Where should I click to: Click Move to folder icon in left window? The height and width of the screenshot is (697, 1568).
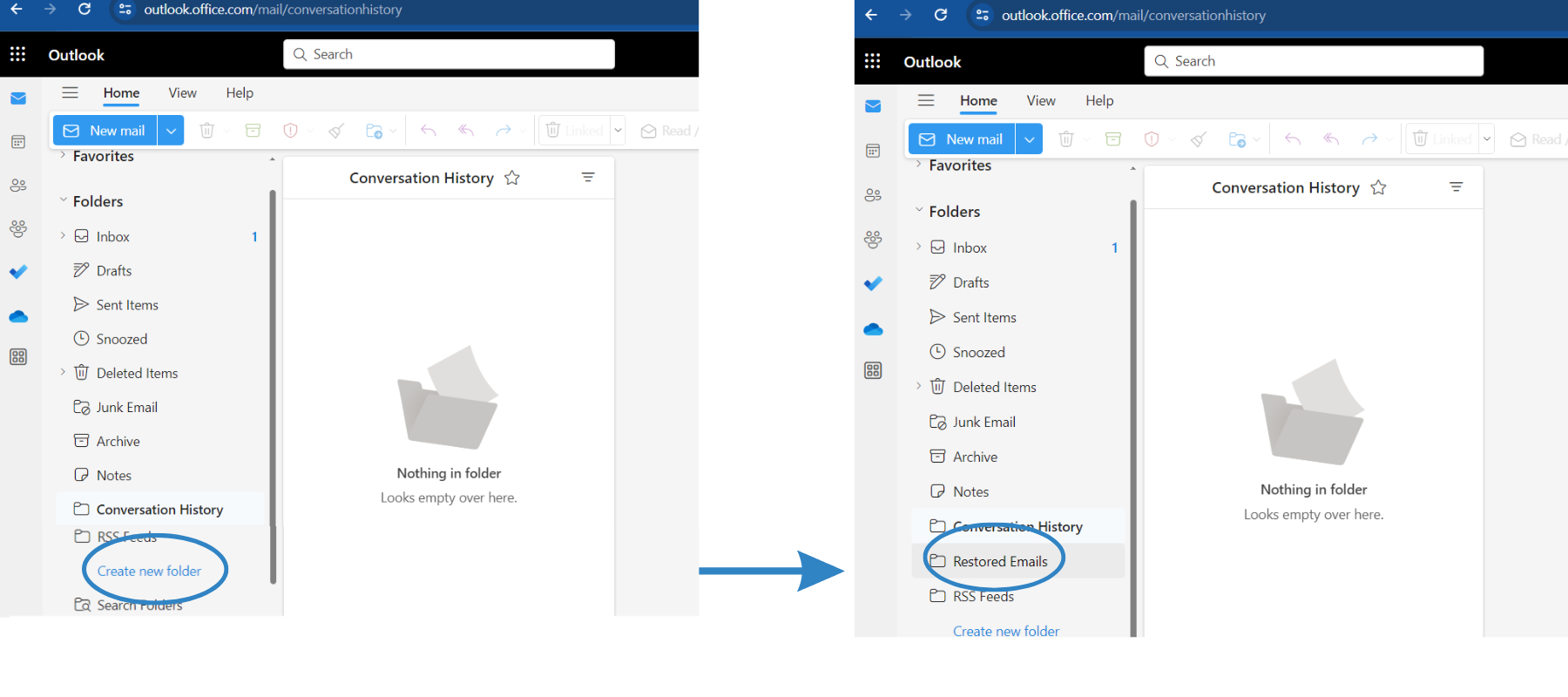375,131
